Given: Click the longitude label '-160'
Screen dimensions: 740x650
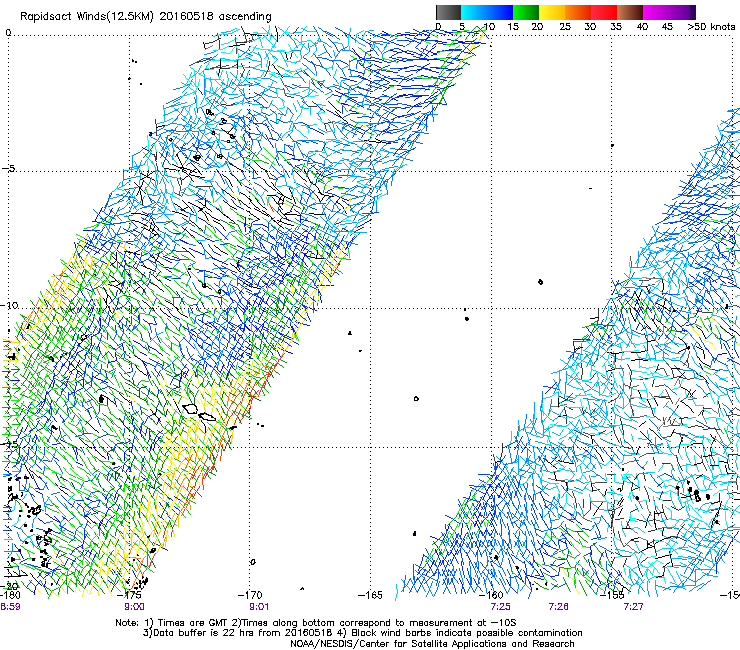Looking at the screenshot, I should point(492,595).
